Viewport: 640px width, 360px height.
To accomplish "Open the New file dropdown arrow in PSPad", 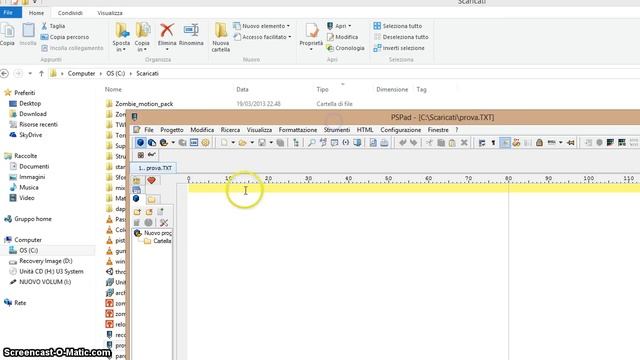I will (233, 143).
